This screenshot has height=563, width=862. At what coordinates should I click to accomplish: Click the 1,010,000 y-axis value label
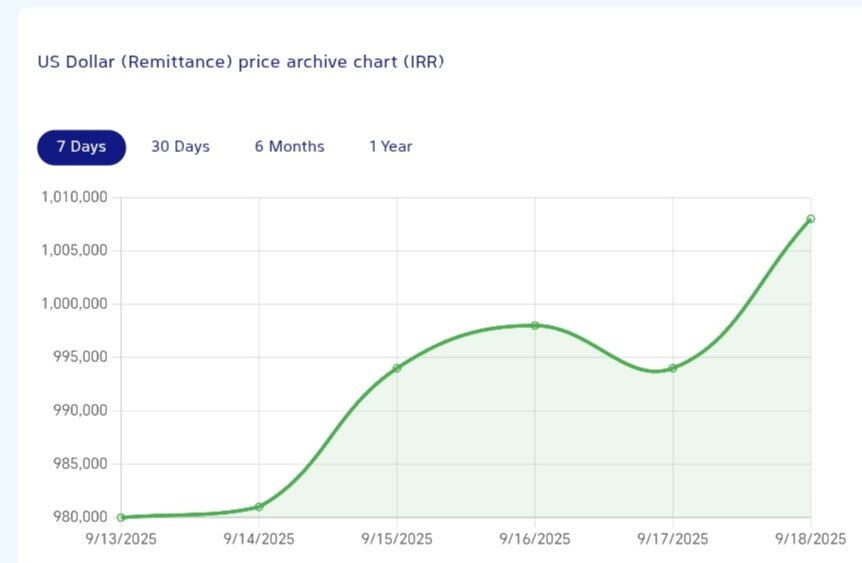pos(75,197)
